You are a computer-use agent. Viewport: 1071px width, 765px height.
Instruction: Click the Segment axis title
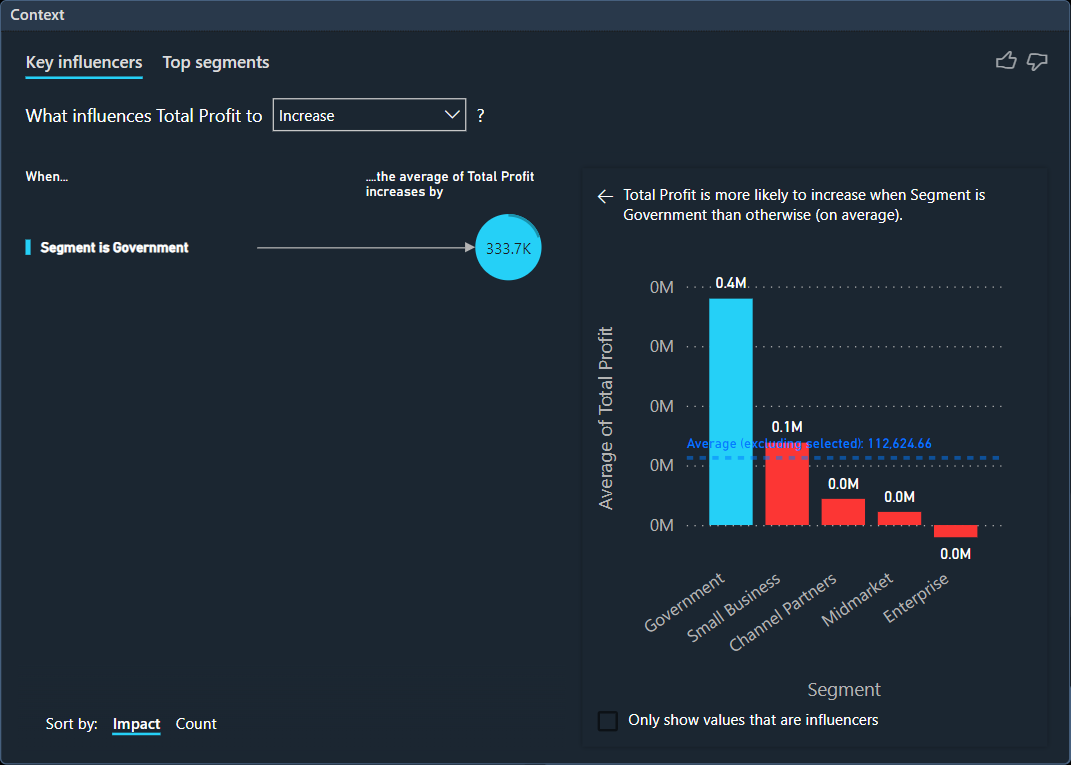(844, 690)
